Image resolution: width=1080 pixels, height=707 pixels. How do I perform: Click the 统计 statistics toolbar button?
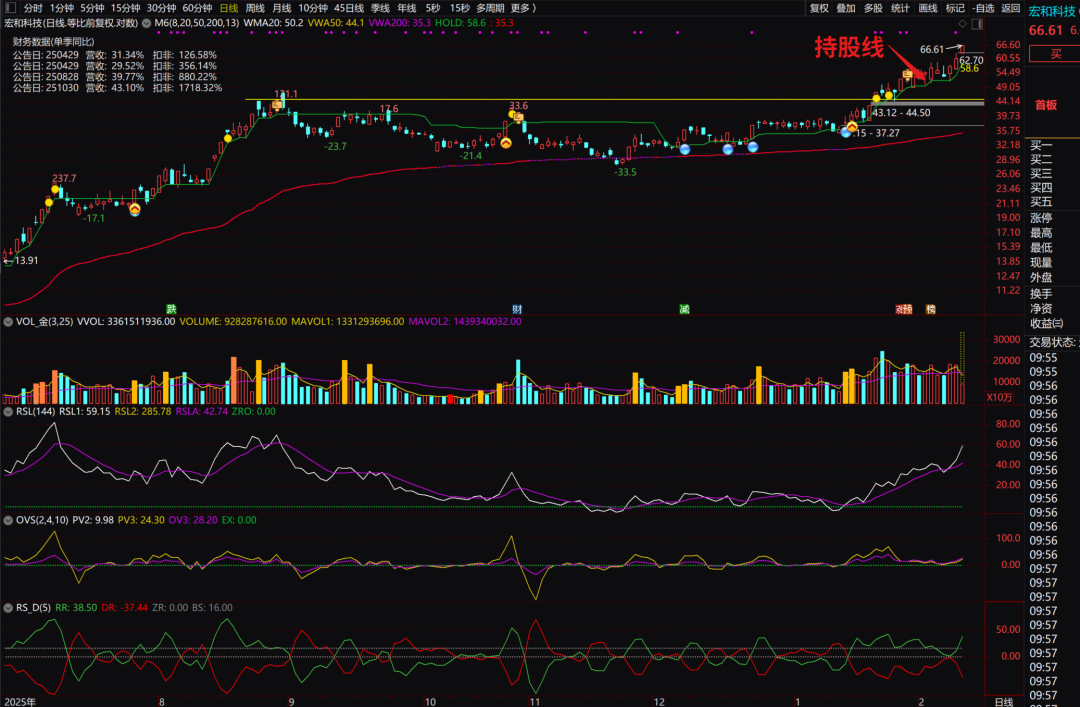(x=900, y=8)
